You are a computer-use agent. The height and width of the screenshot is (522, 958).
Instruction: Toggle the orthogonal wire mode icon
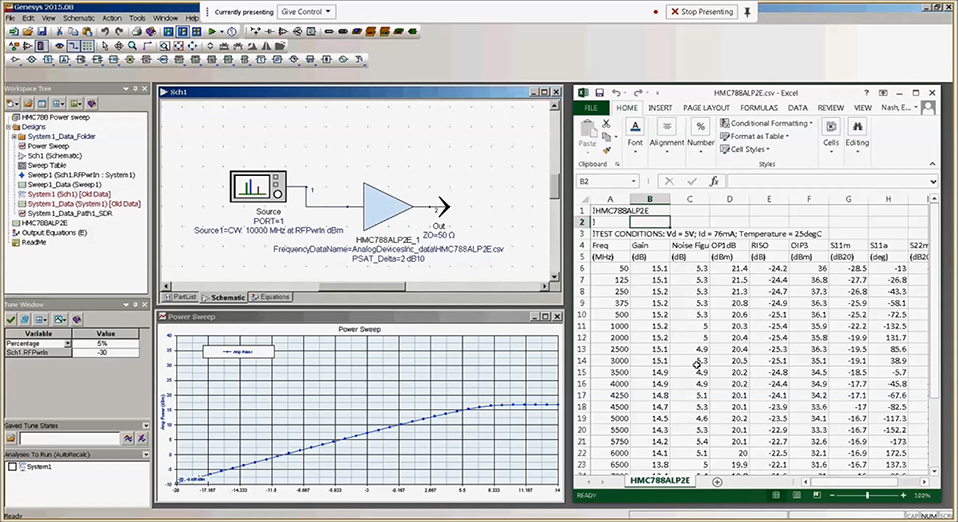pyautogui.click(x=73, y=46)
